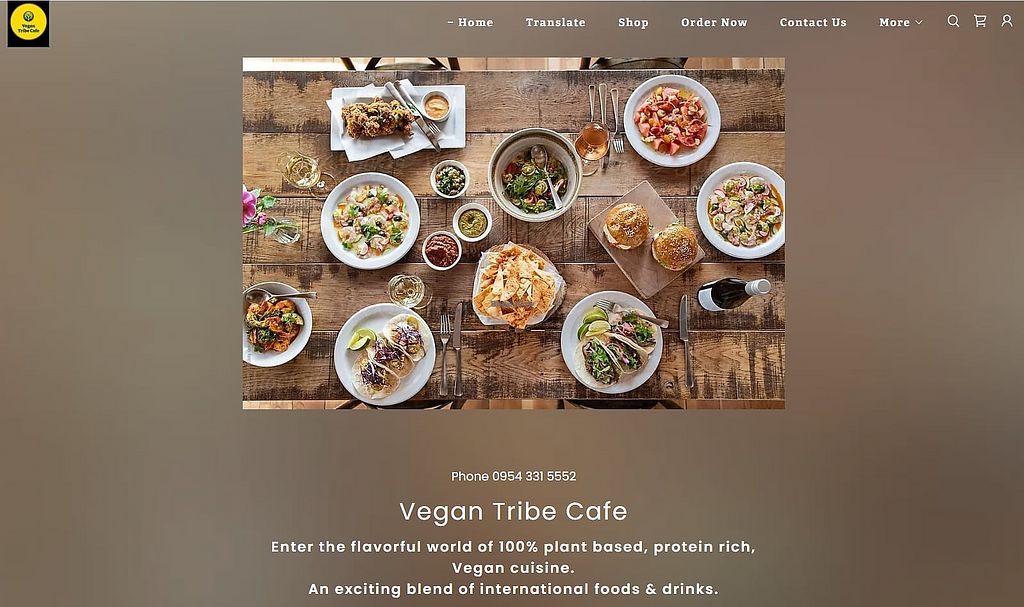This screenshot has width=1024, height=607.
Task: Click the '100% plant based, protein rich' tagline
Action: pyautogui.click(x=627, y=547)
